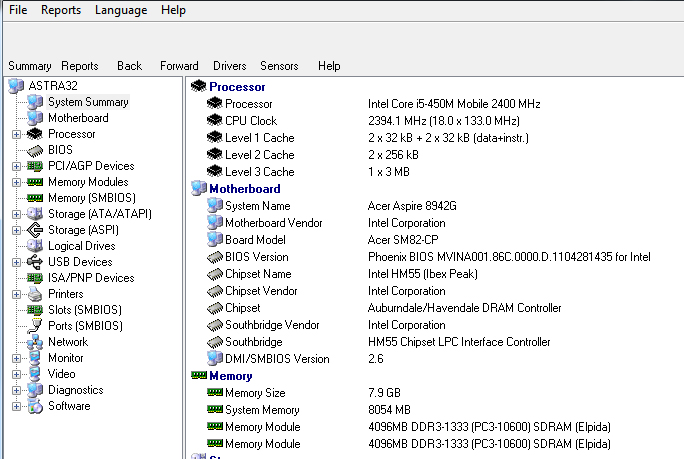Image resolution: width=684 pixels, height=459 pixels.
Task: Click the System Memory value 8054 MB
Action: [389, 410]
